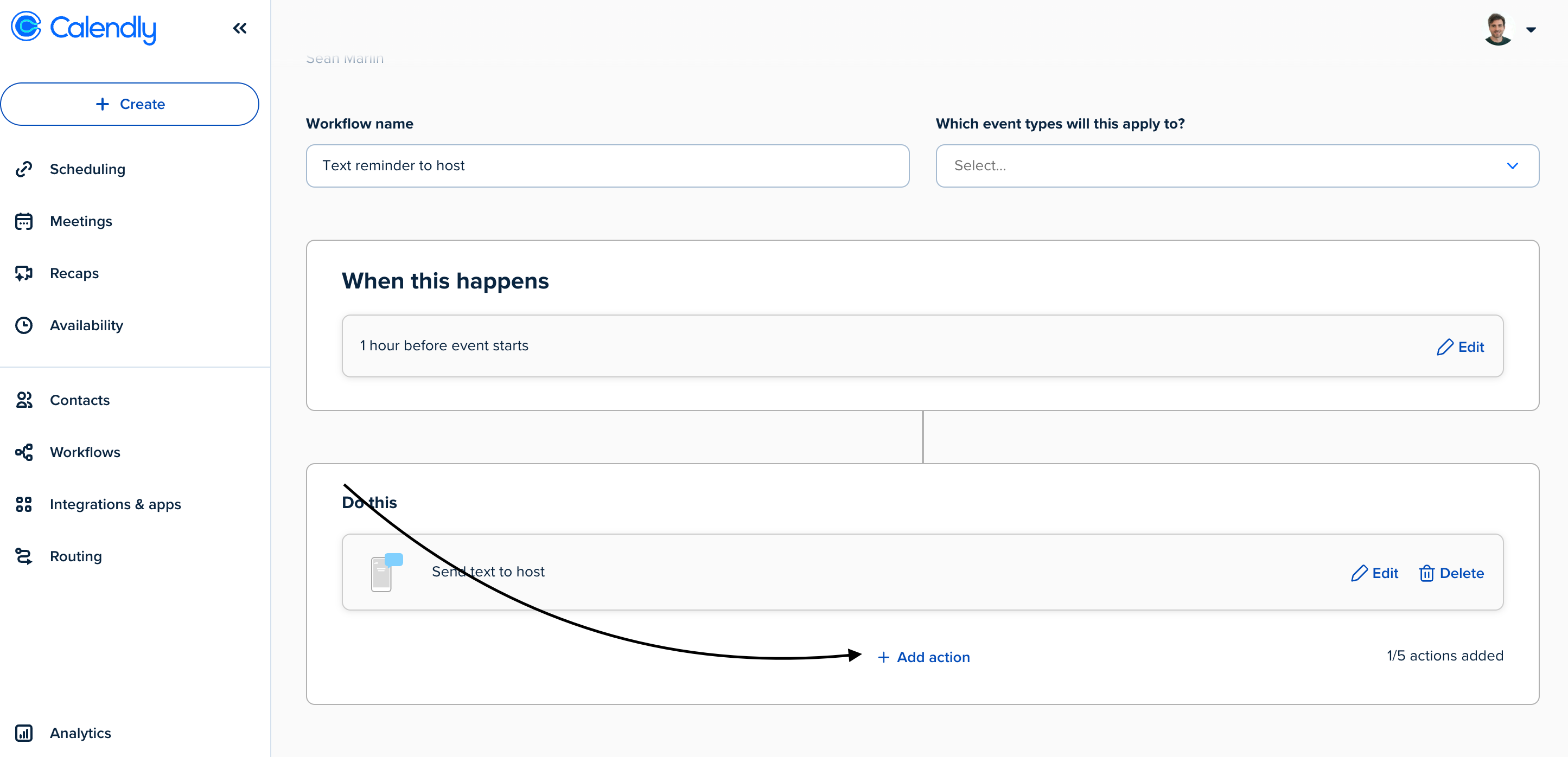The height and width of the screenshot is (757, 1568).
Task: Open Integrations & apps grid icon
Action: coord(24,504)
